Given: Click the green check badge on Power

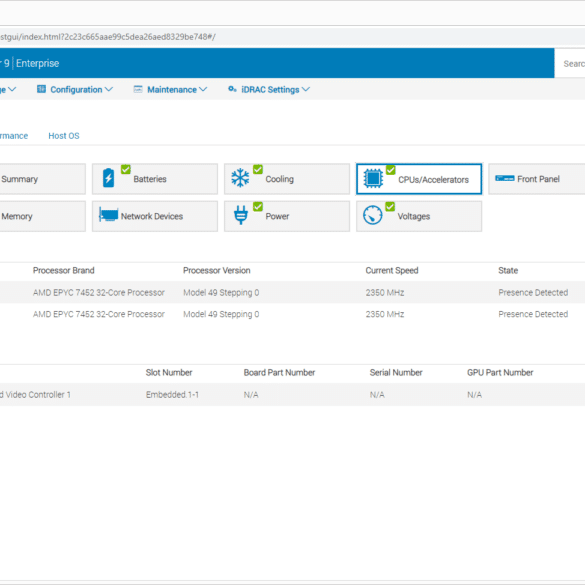Looking at the screenshot, I should [258, 206].
